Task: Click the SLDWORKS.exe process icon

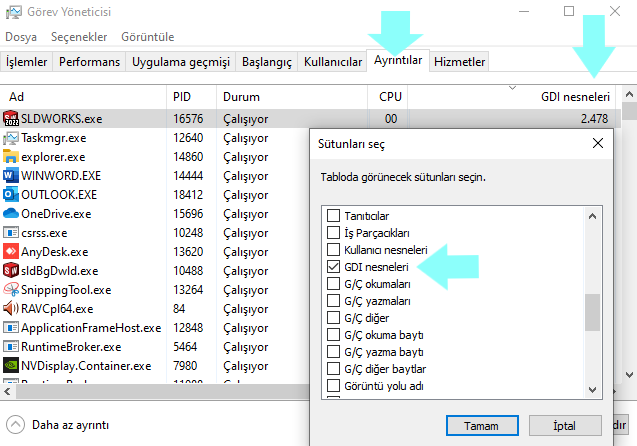Action: click(12, 119)
